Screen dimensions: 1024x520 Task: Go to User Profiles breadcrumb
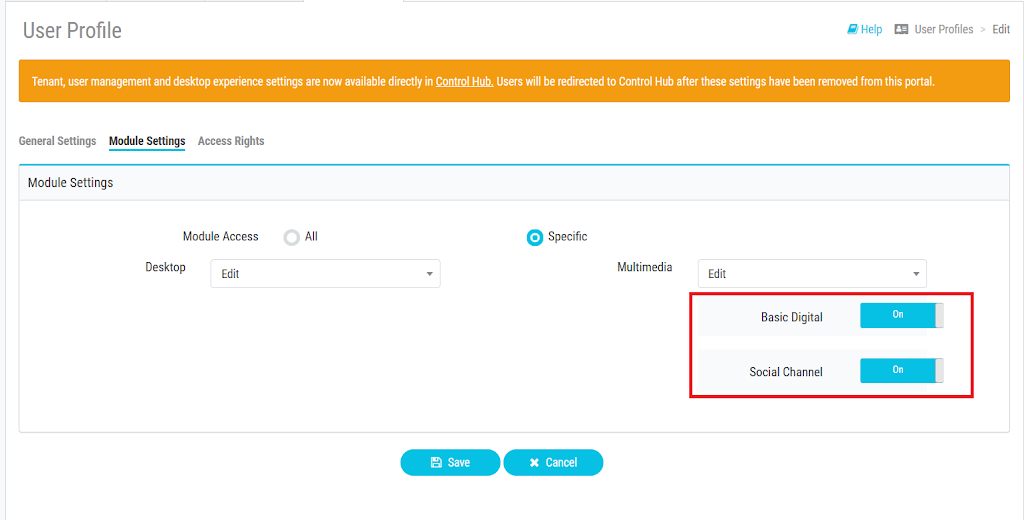pyautogui.click(x=944, y=29)
